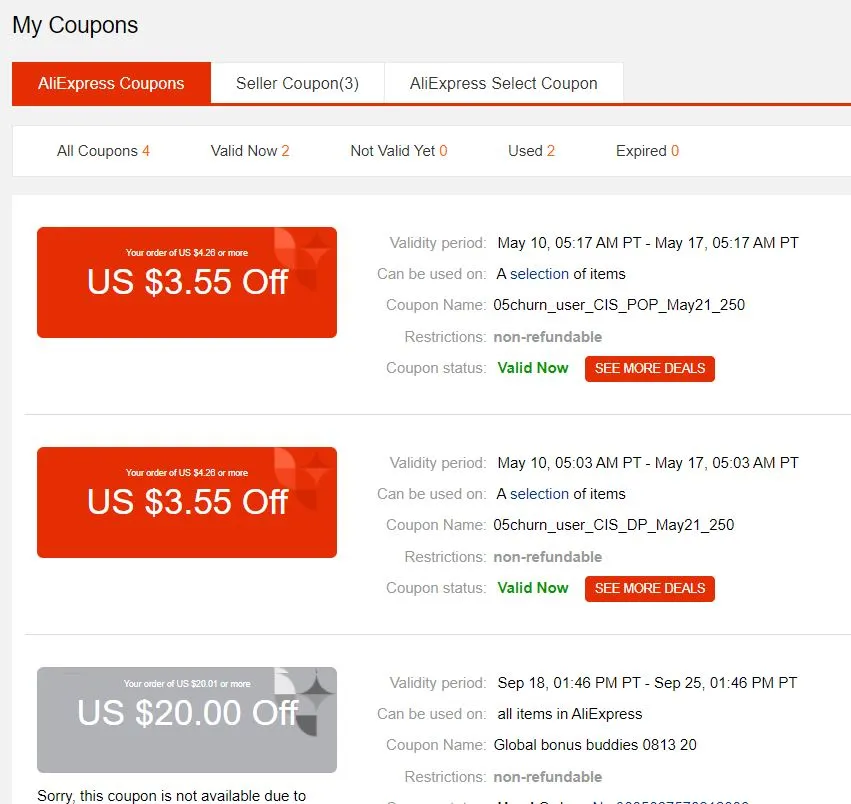Click decorative icon on grey coupon card
The height and width of the screenshot is (804, 851).
pos(304,701)
